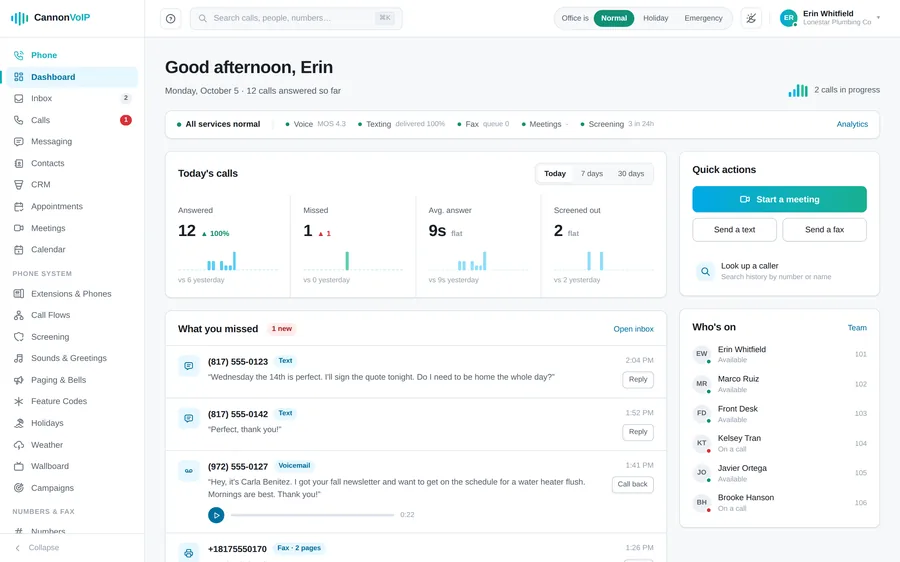Viewport: 900px width, 562px height.
Task: Play the Carla Benitez voicemail
Action: pyautogui.click(x=216, y=515)
